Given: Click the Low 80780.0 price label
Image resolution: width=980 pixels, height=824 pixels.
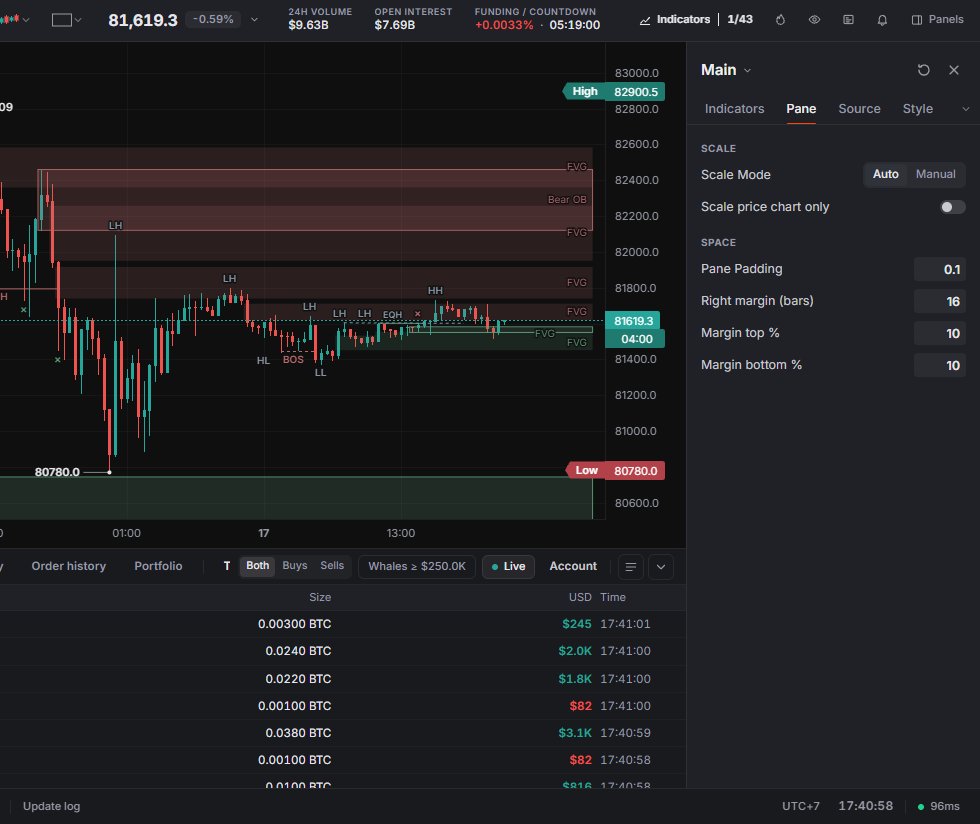Looking at the screenshot, I should tap(616, 471).
